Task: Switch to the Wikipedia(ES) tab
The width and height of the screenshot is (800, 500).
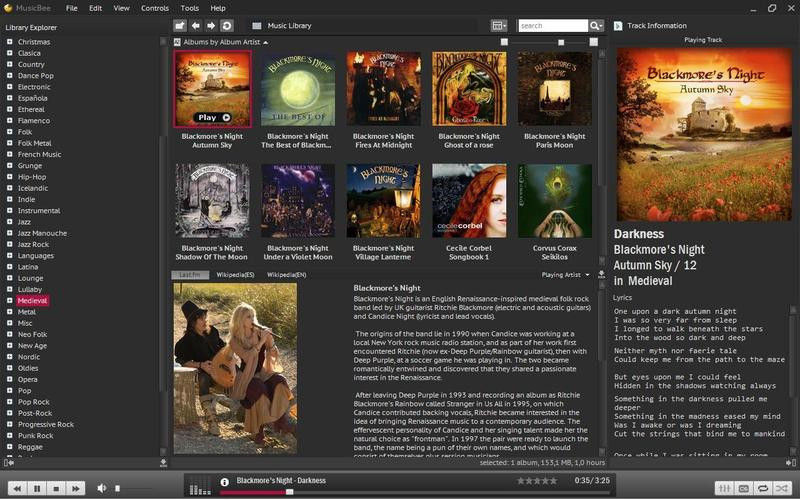Action: 235,274
